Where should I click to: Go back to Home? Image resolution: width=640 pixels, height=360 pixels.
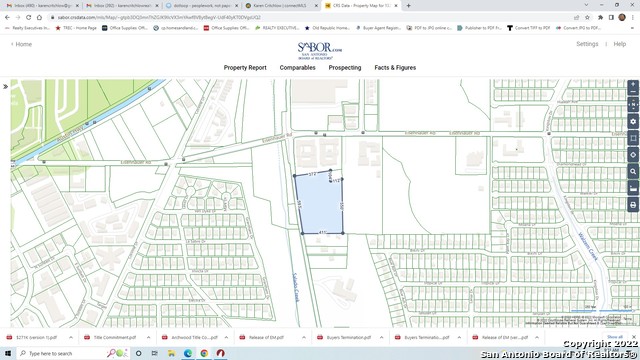click(x=21, y=44)
